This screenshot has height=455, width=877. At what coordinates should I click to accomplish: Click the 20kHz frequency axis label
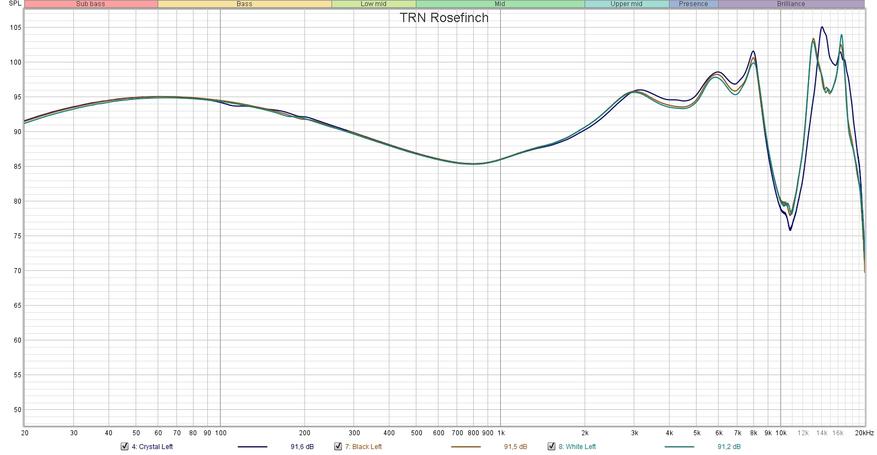(x=864, y=433)
